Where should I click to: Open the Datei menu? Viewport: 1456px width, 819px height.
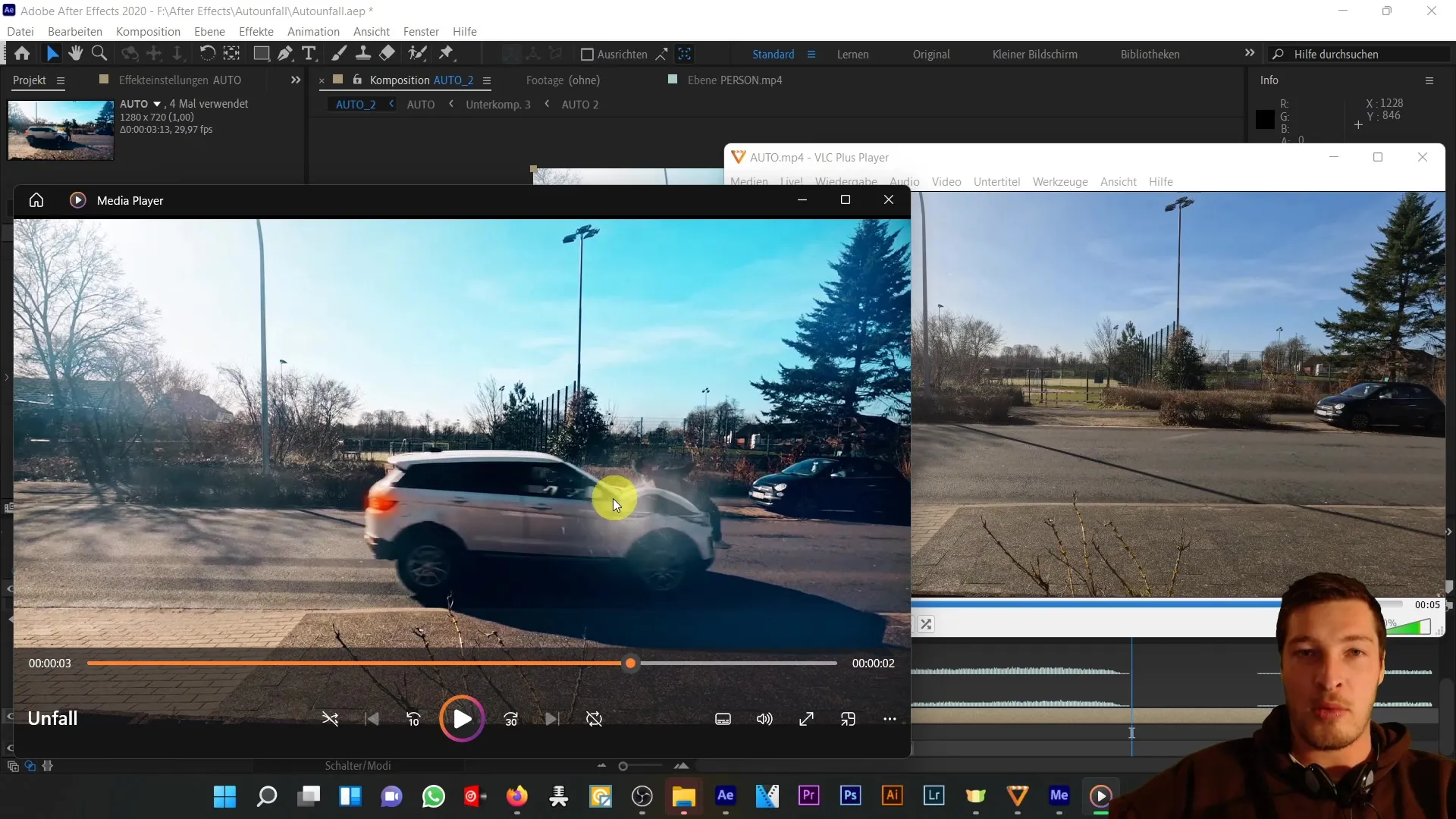20,31
